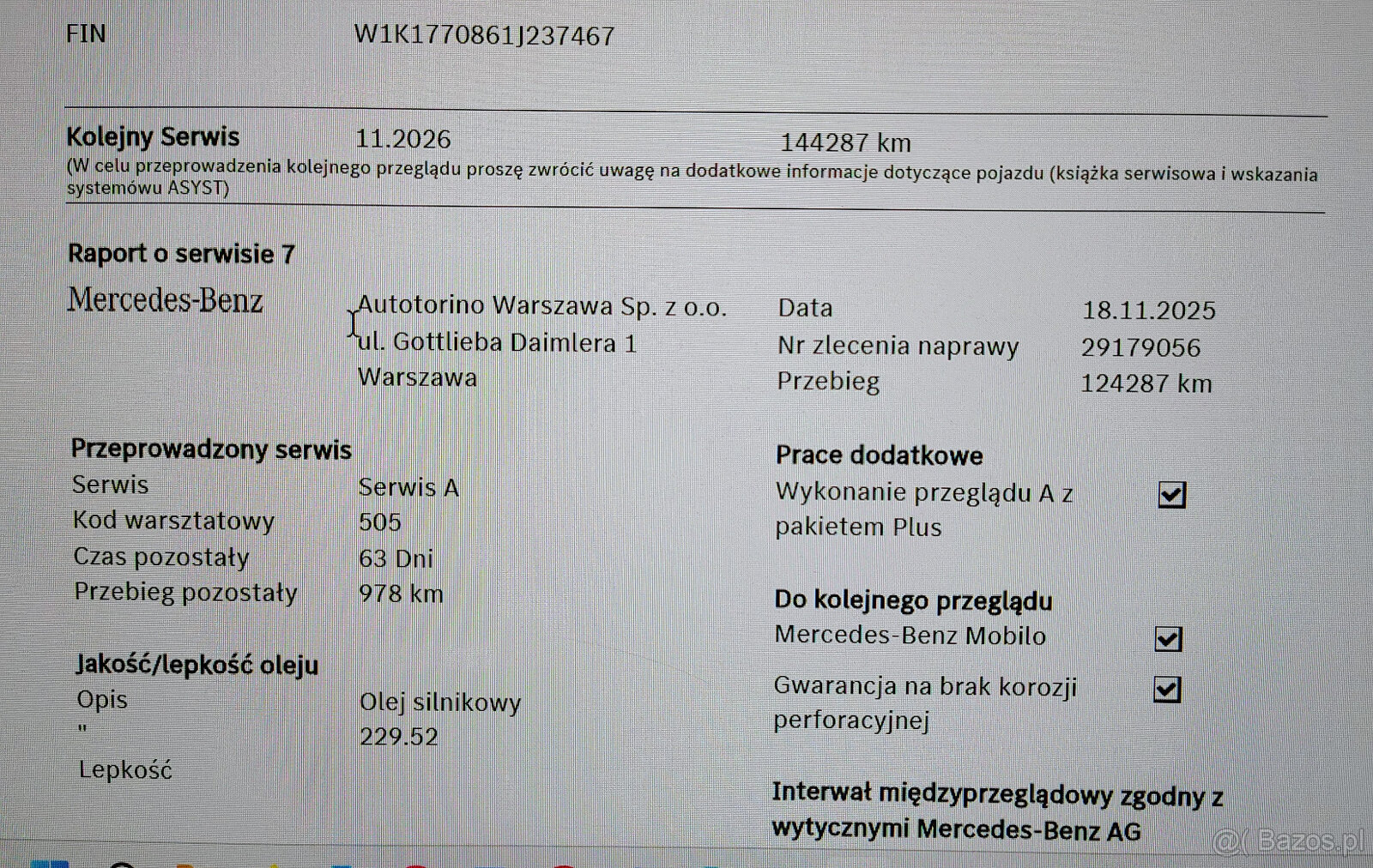Open the Windows Start menu

(x=49, y=863)
